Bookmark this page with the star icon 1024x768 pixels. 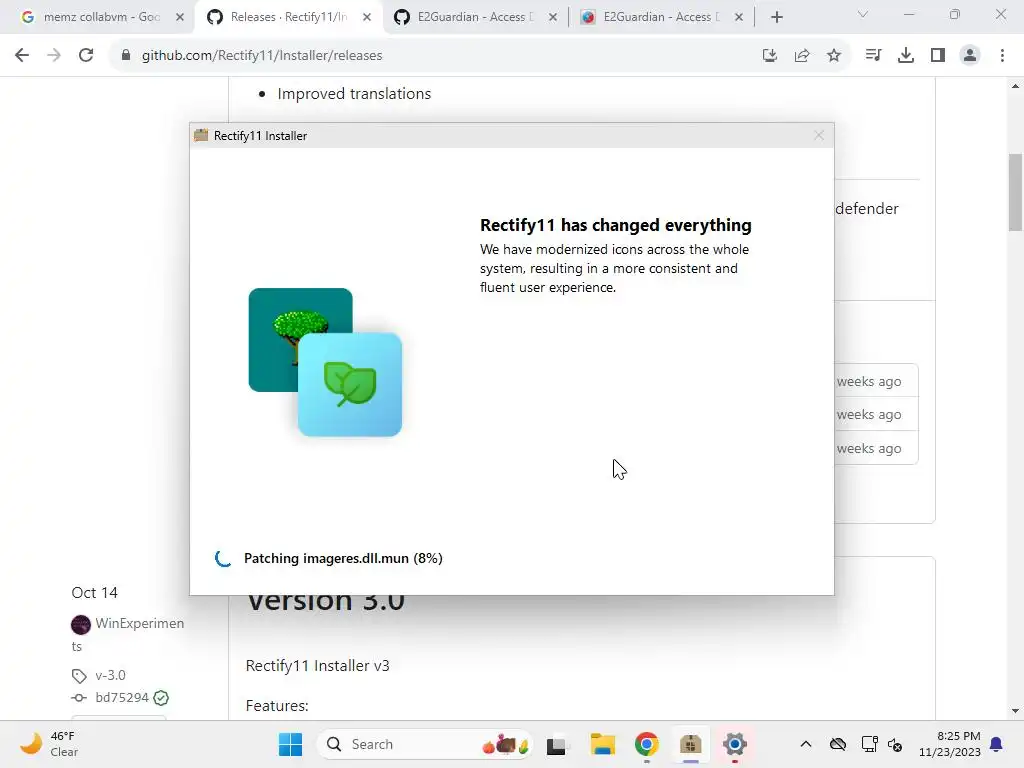tap(834, 56)
